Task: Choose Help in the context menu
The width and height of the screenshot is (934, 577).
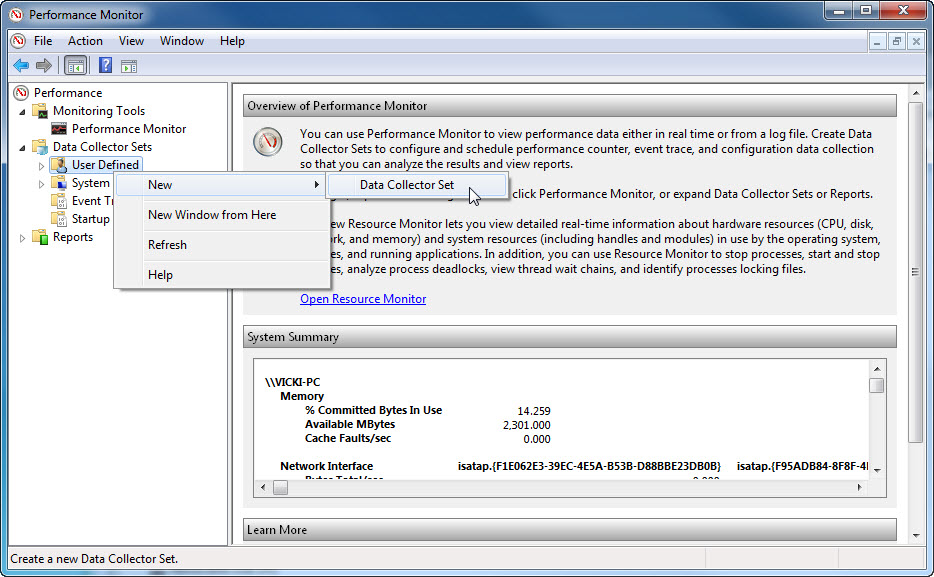Action: pyautogui.click(x=222, y=275)
